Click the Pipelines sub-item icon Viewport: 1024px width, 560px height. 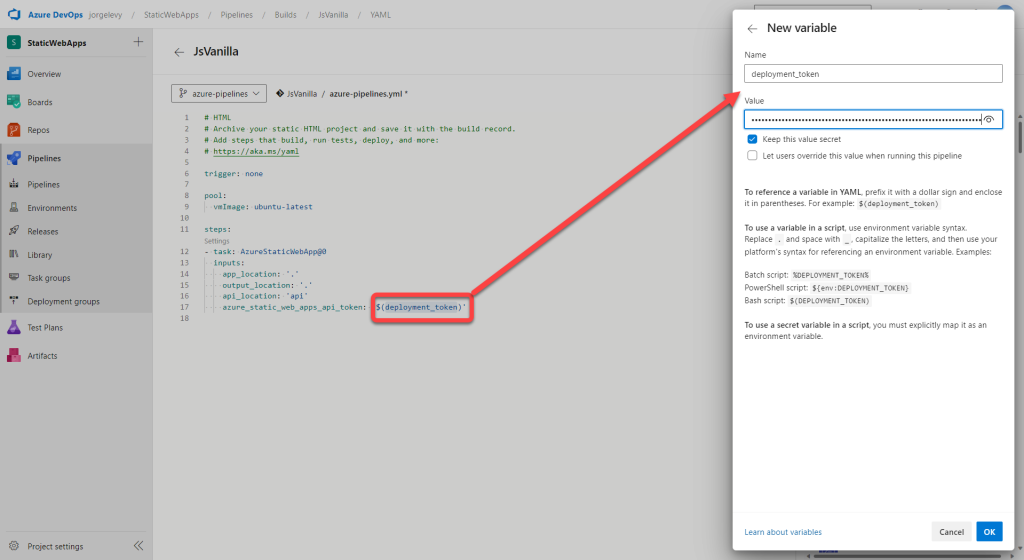(x=14, y=184)
